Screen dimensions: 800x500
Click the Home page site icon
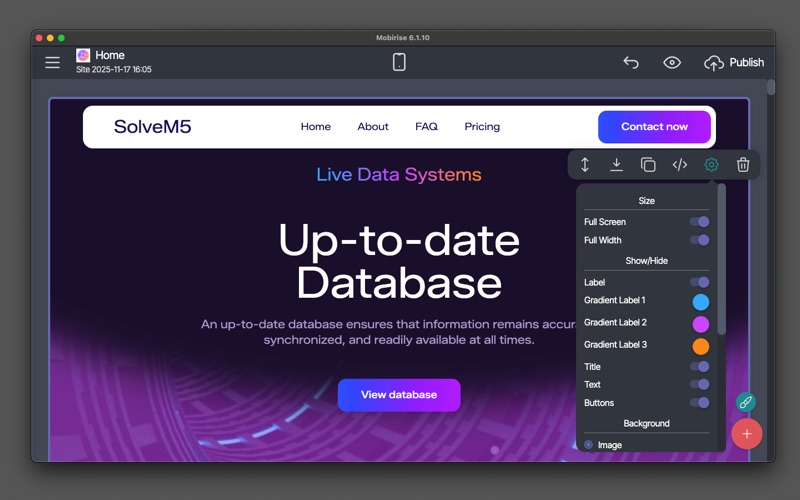pyautogui.click(x=83, y=55)
